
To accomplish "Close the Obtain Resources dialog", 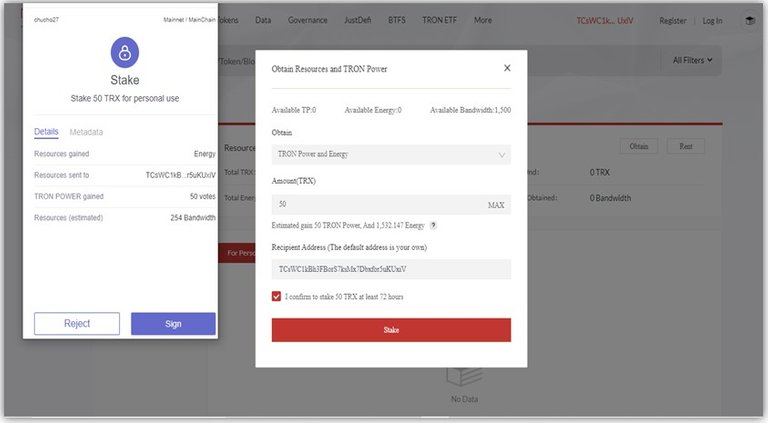I will pyautogui.click(x=507, y=68).
